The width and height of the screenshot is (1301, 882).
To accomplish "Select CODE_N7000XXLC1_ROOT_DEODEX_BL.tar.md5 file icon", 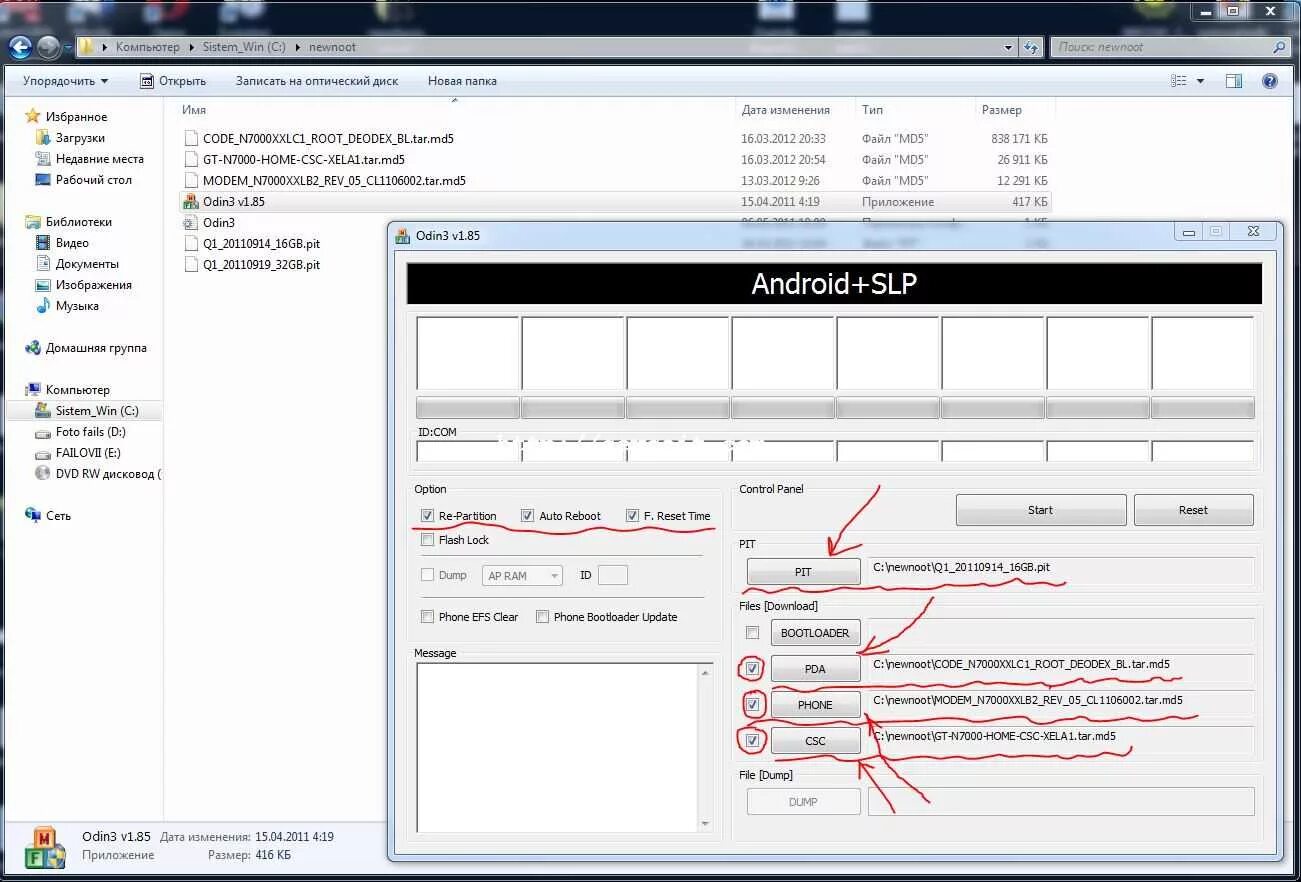I will [x=191, y=139].
